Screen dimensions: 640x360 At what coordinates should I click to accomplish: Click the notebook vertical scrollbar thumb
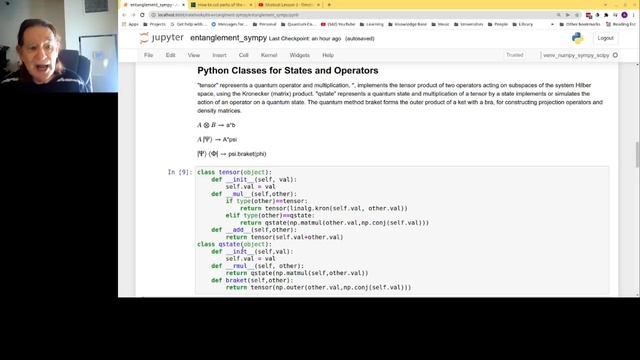click(637, 154)
